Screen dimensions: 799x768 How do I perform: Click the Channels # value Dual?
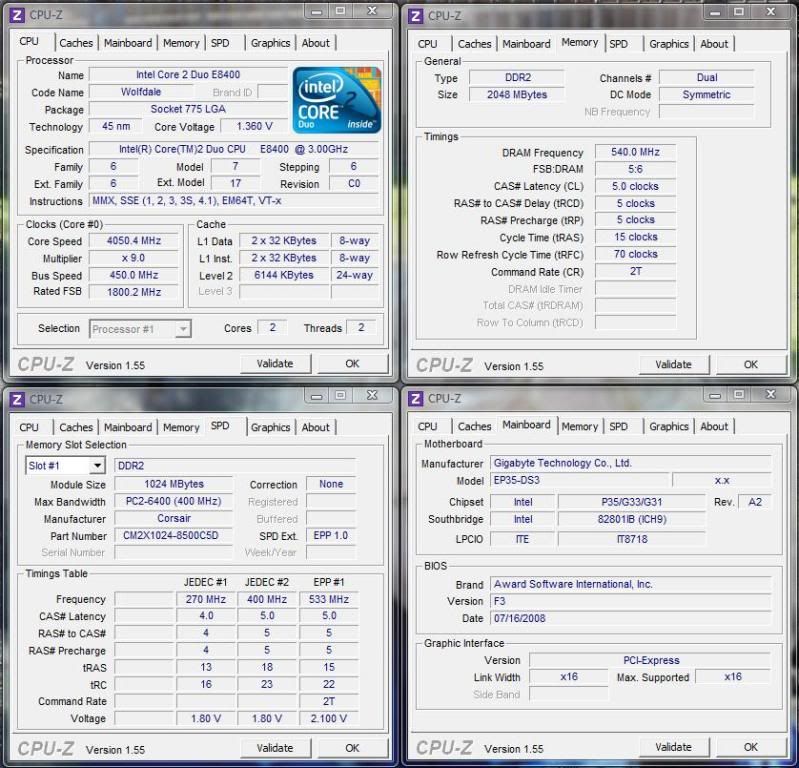[707, 78]
